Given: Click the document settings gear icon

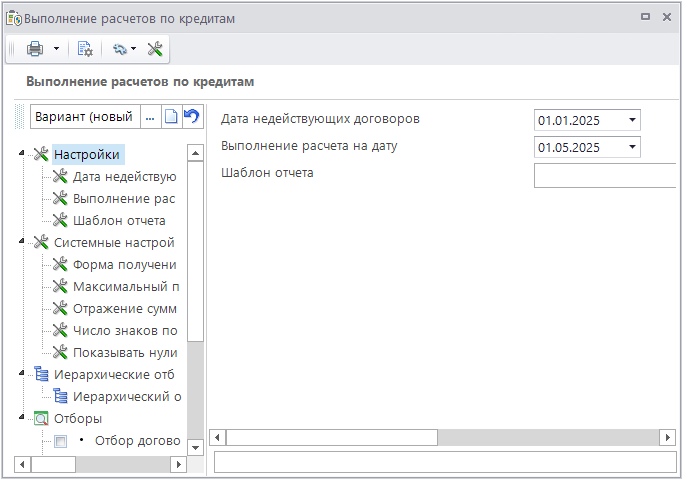Looking at the screenshot, I should pyautogui.click(x=85, y=48).
